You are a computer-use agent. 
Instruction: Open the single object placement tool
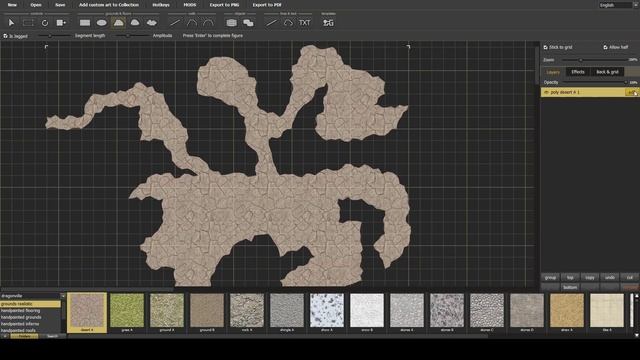click(231, 23)
